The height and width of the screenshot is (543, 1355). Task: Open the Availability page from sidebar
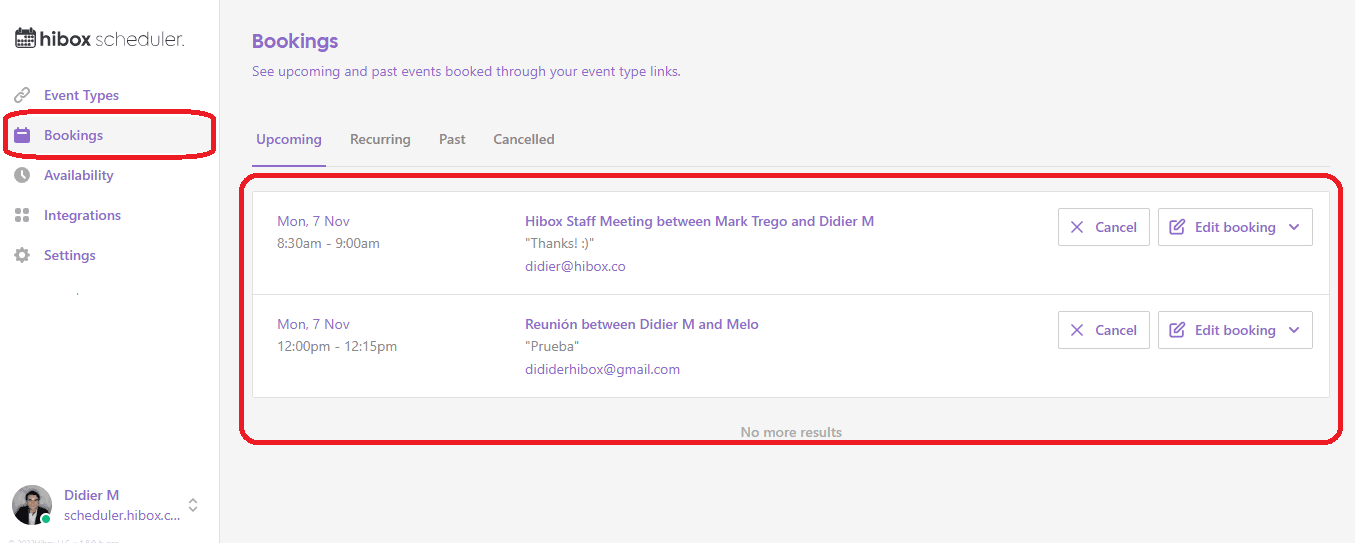78,175
